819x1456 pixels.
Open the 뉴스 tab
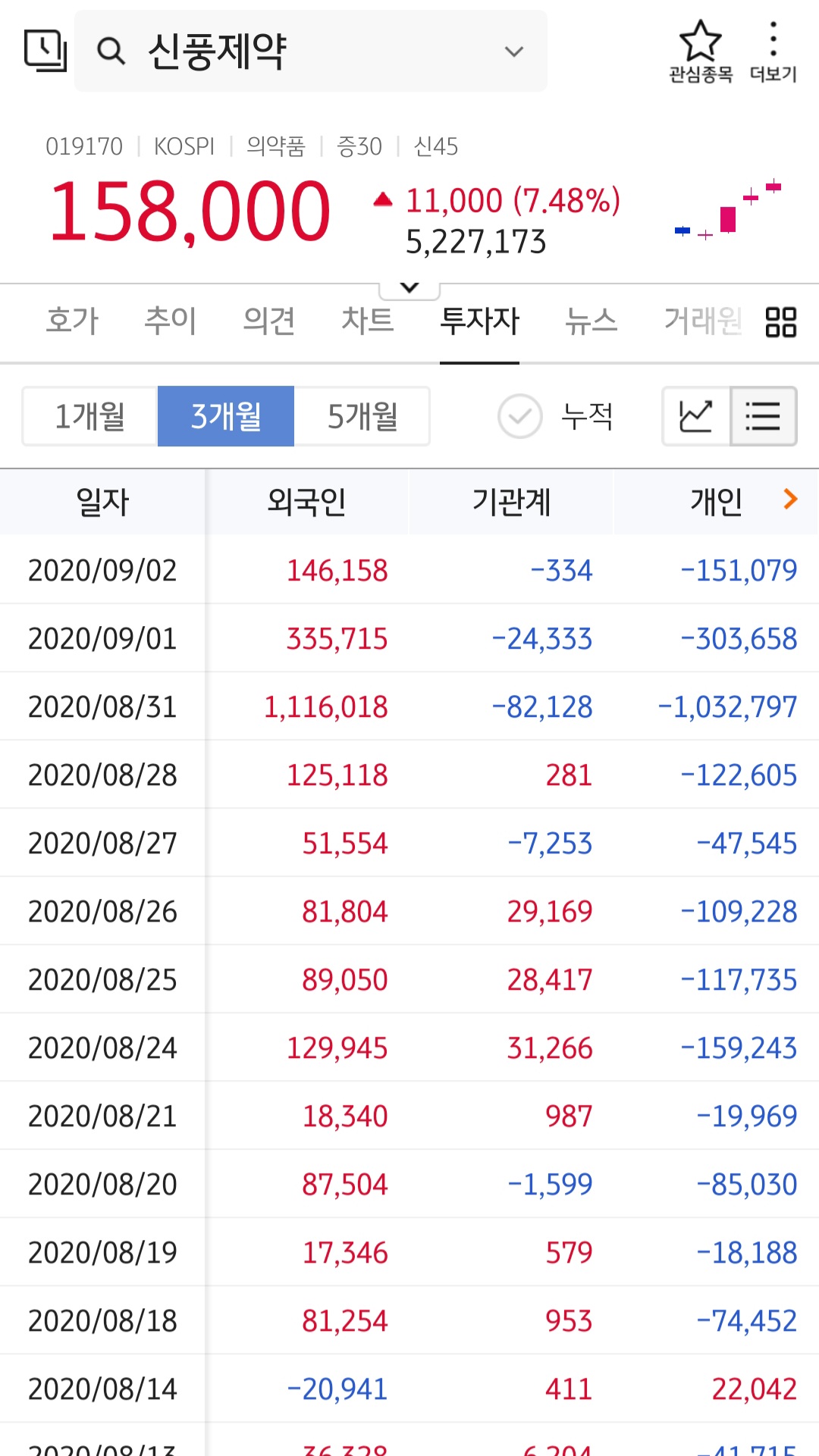coord(591,321)
